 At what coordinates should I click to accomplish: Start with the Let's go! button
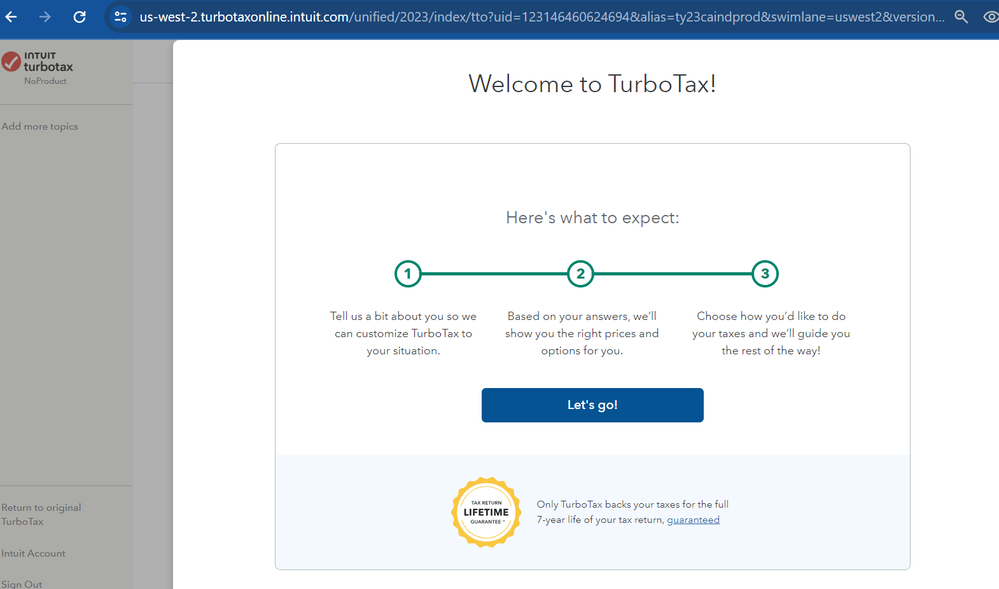(593, 405)
